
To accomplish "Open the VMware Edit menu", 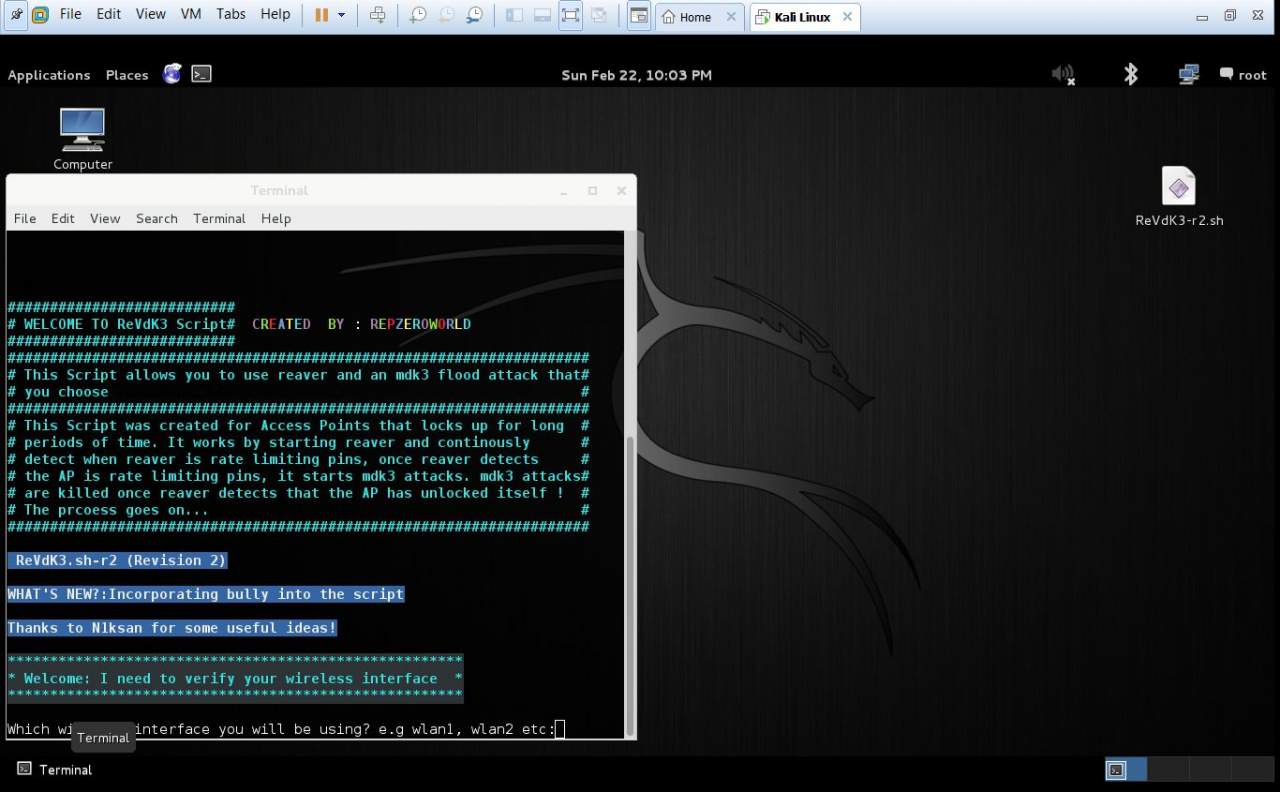I will [109, 14].
